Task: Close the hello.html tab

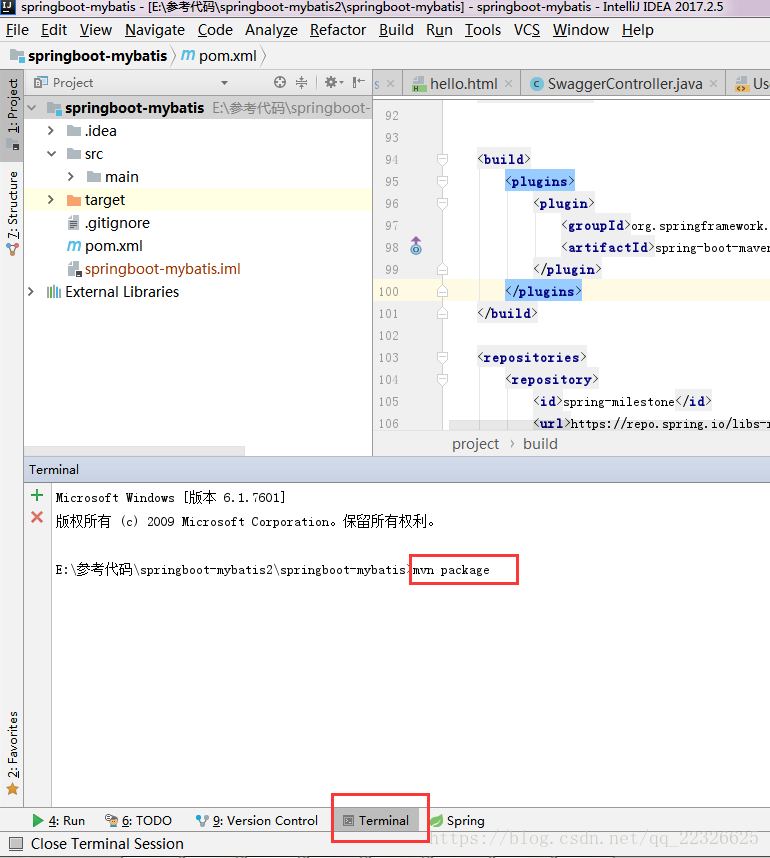Action: [508, 83]
